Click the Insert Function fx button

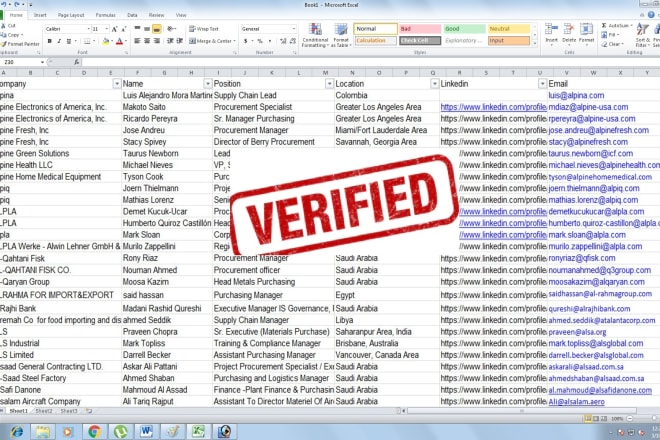click(x=77, y=62)
